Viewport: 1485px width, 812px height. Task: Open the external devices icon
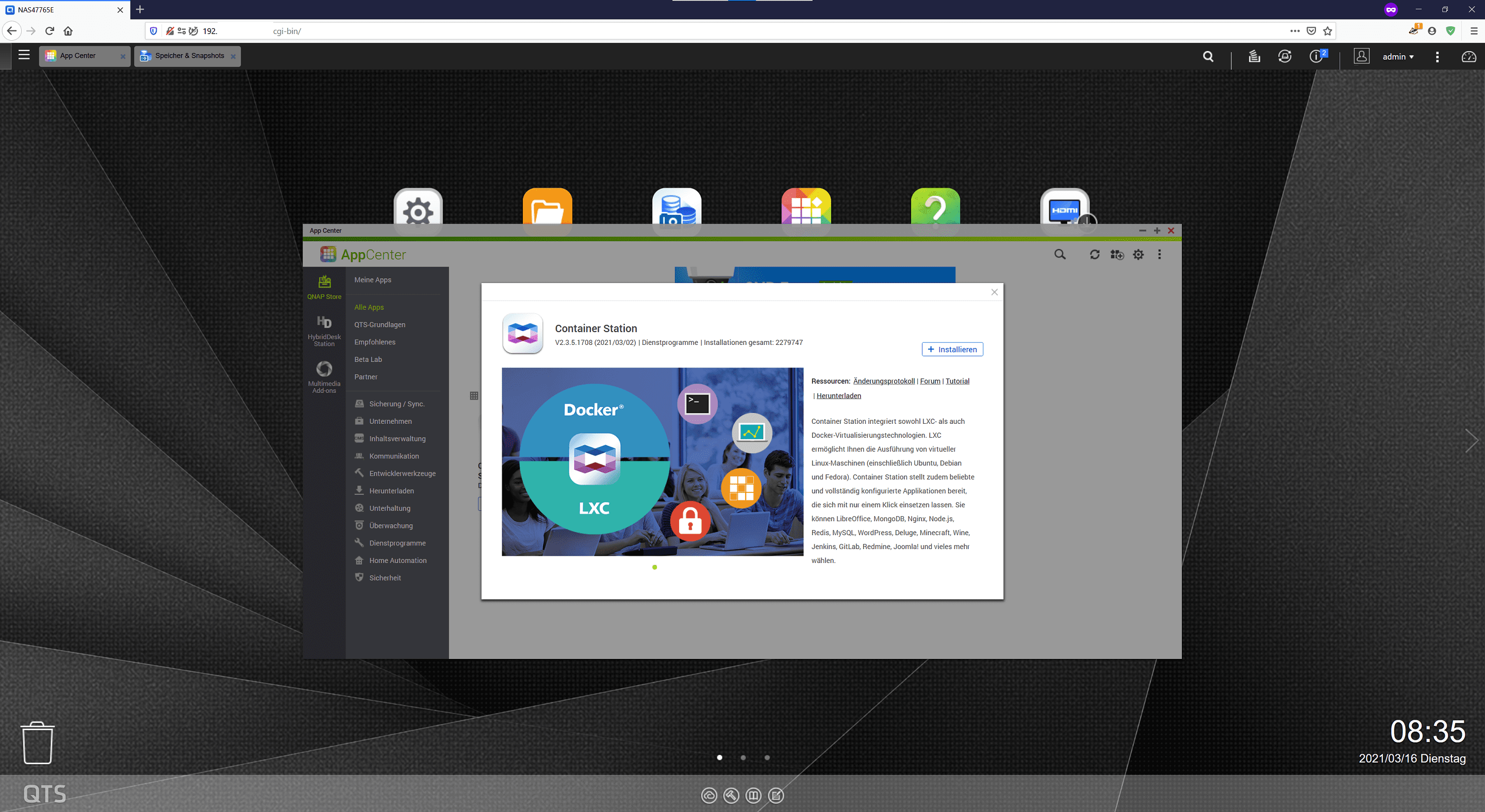pyautogui.click(x=1285, y=57)
